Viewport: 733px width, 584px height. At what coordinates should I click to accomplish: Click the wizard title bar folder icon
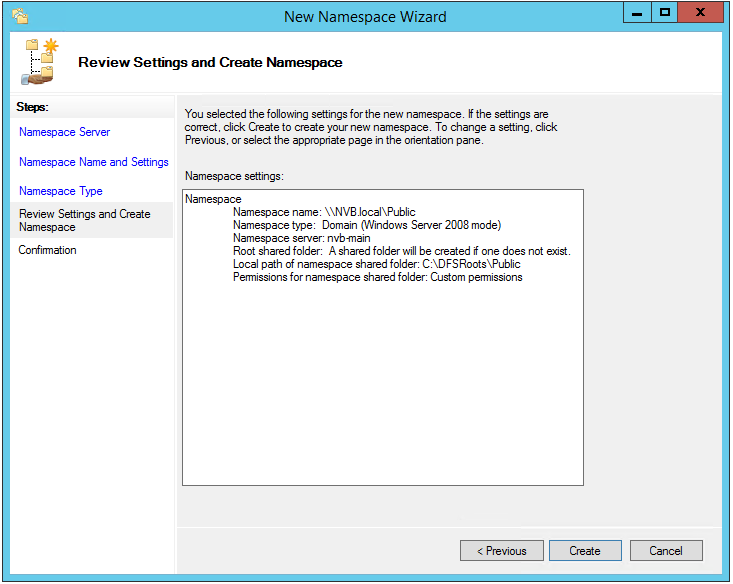[x=20, y=16]
